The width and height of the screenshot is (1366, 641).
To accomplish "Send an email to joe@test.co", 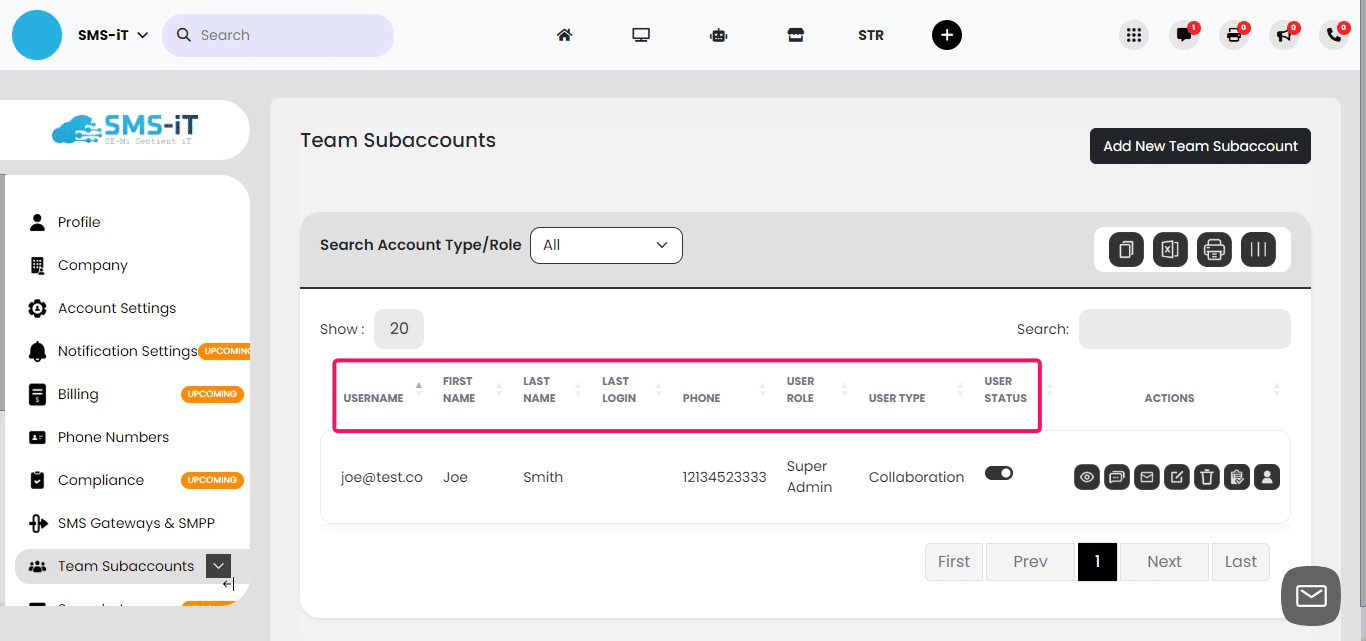I will coord(1147,477).
